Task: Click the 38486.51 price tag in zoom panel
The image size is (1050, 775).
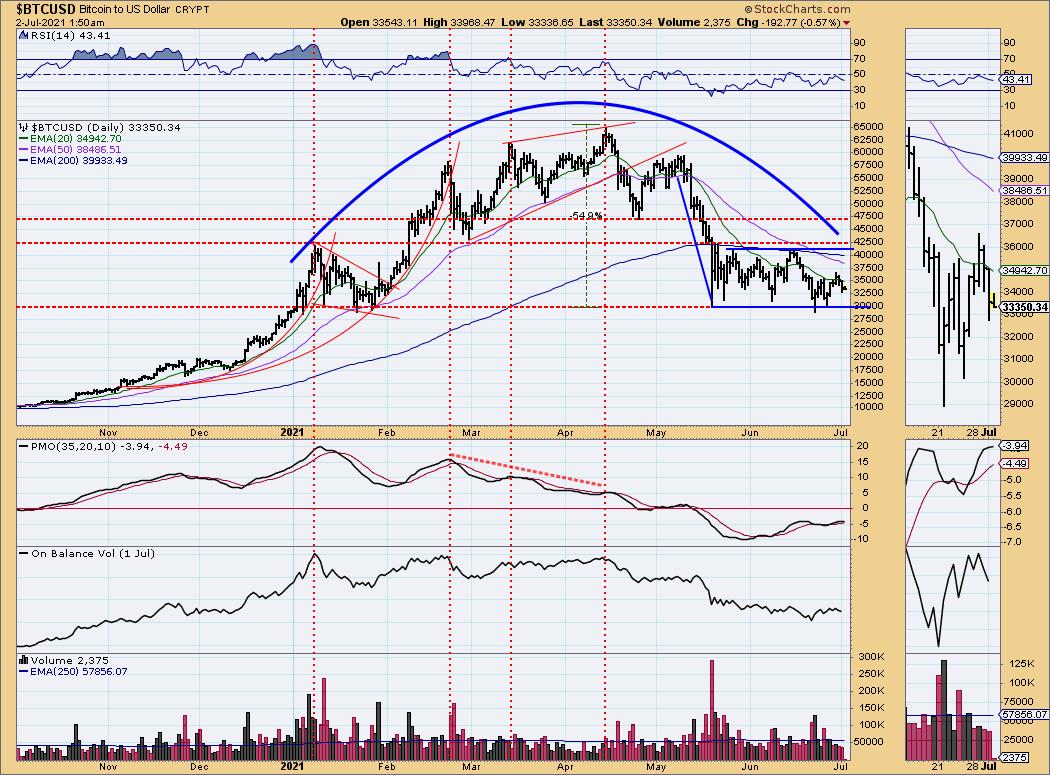Action: pyautogui.click(x=1025, y=190)
